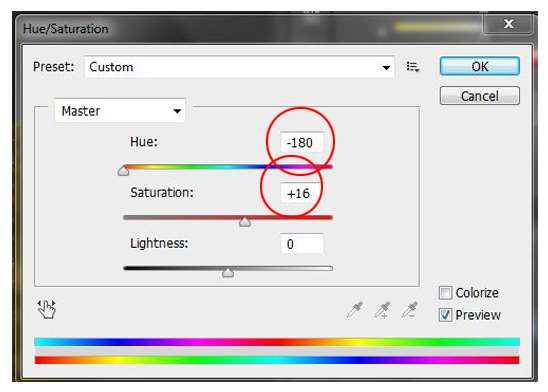Image resolution: width=548 pixels, height=392 pixels.
Task: Click the lower rainbow color bar
Action: coord(277,360)
